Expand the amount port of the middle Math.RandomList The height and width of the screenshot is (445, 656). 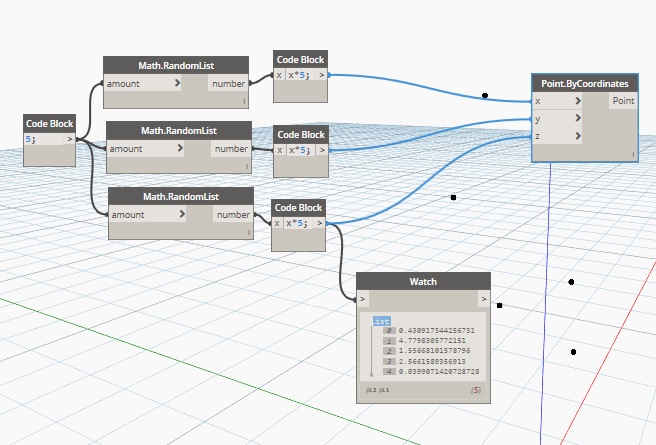click(x=180, y=148)
